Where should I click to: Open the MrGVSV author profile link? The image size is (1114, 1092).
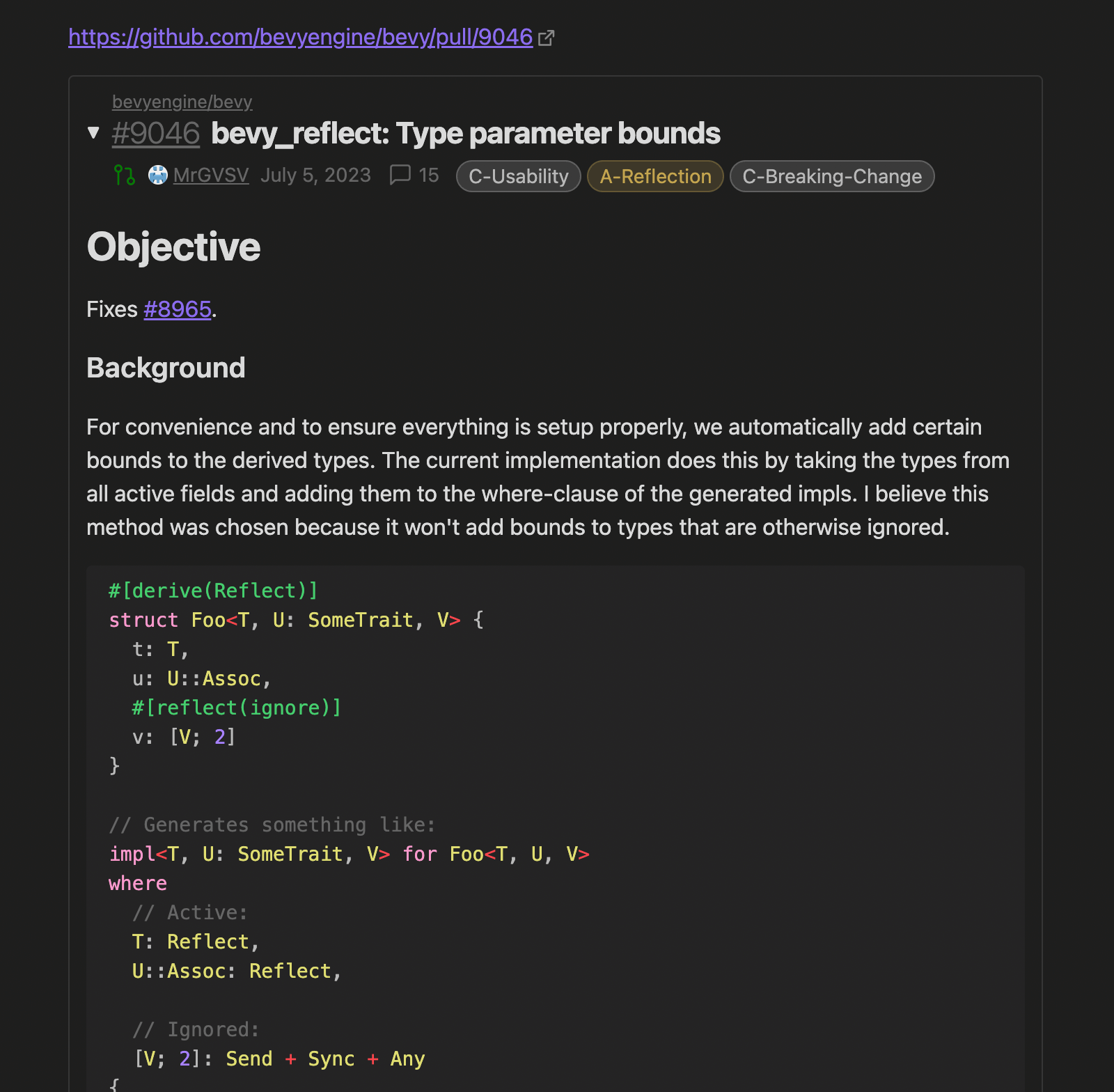[x=211, y=175]
